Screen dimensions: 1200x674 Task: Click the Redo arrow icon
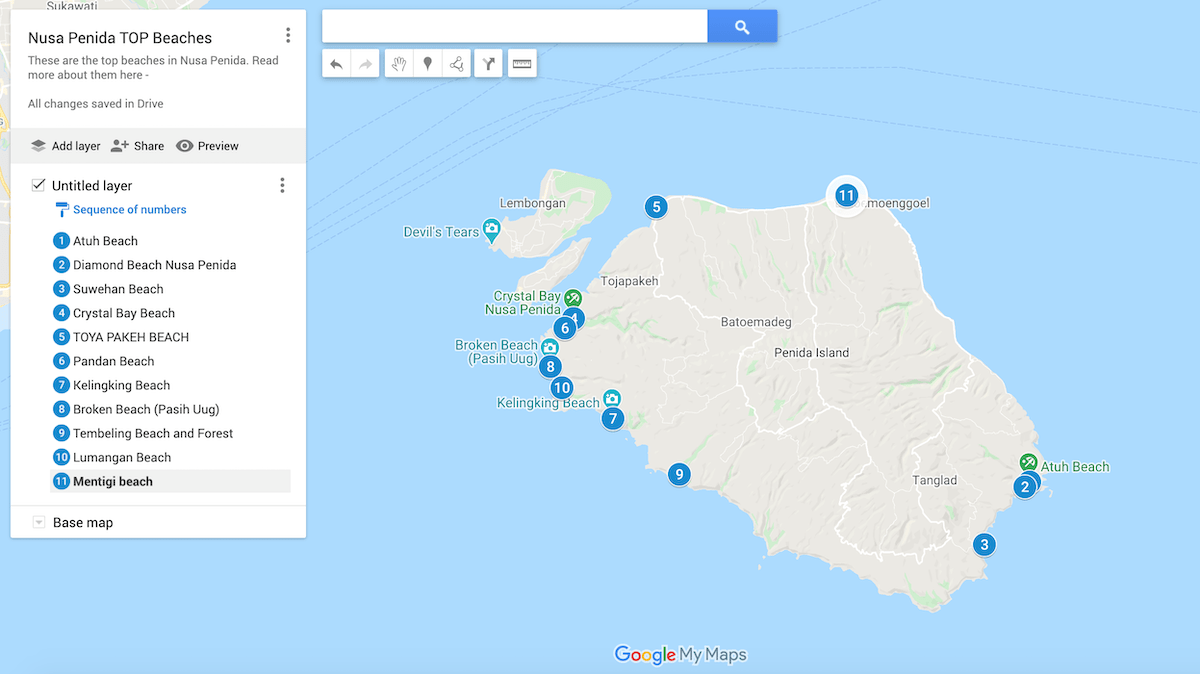click(x=367, y=63)
